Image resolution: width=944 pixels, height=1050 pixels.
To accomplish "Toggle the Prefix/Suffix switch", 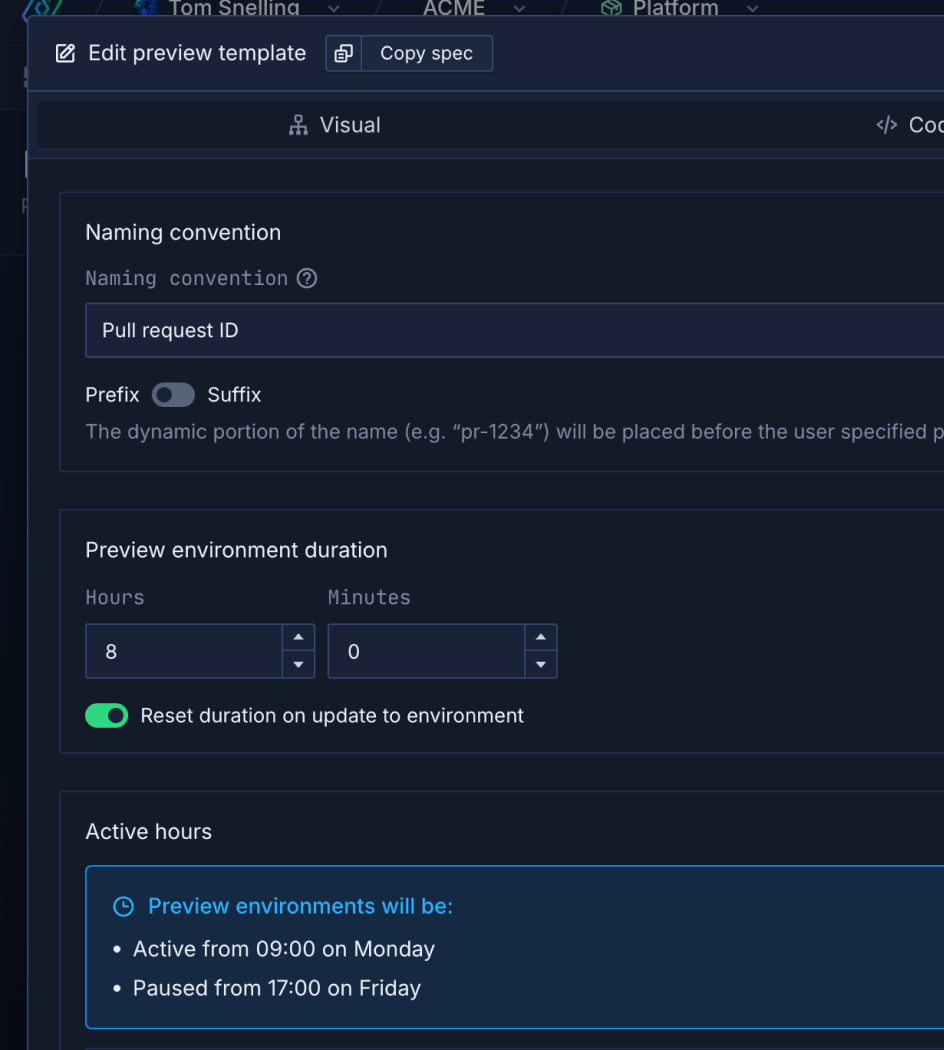I will tap(173, 395).
